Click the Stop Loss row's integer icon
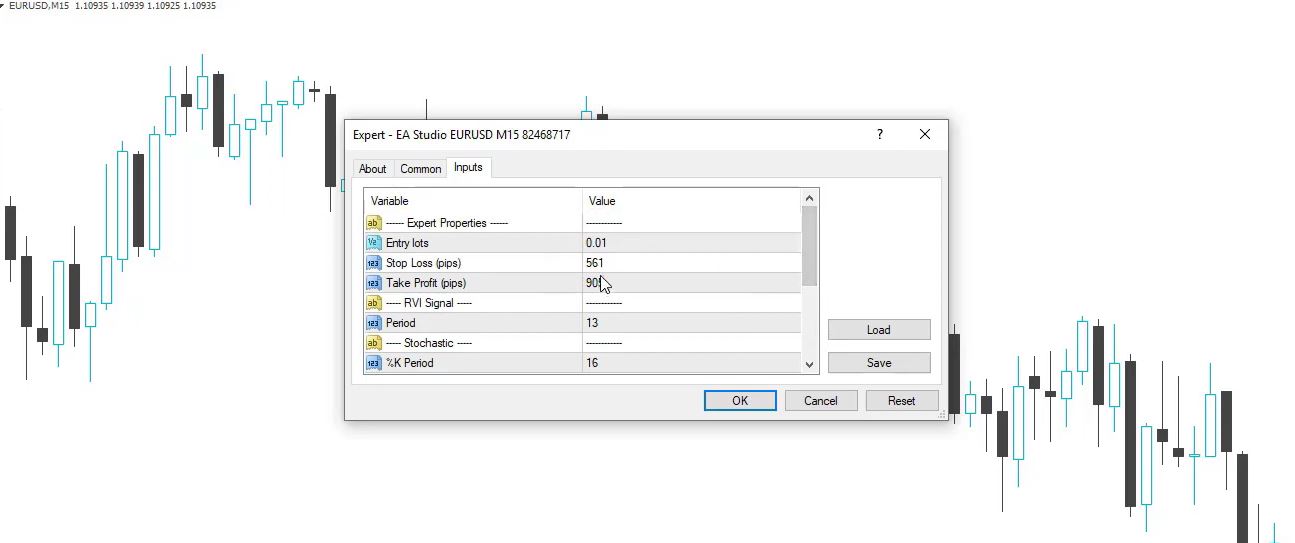This screenshot has height=543, width=1295. point(374,263)
